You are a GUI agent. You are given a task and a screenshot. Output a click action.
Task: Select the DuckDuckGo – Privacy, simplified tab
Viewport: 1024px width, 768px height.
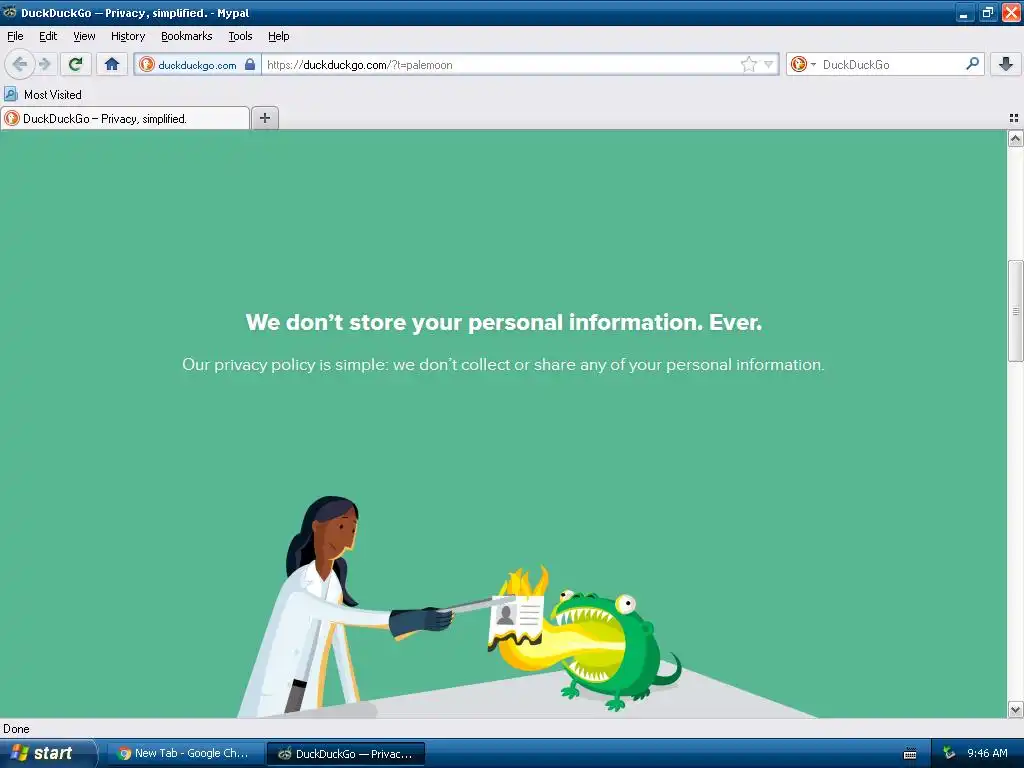[x=125, y=118]
